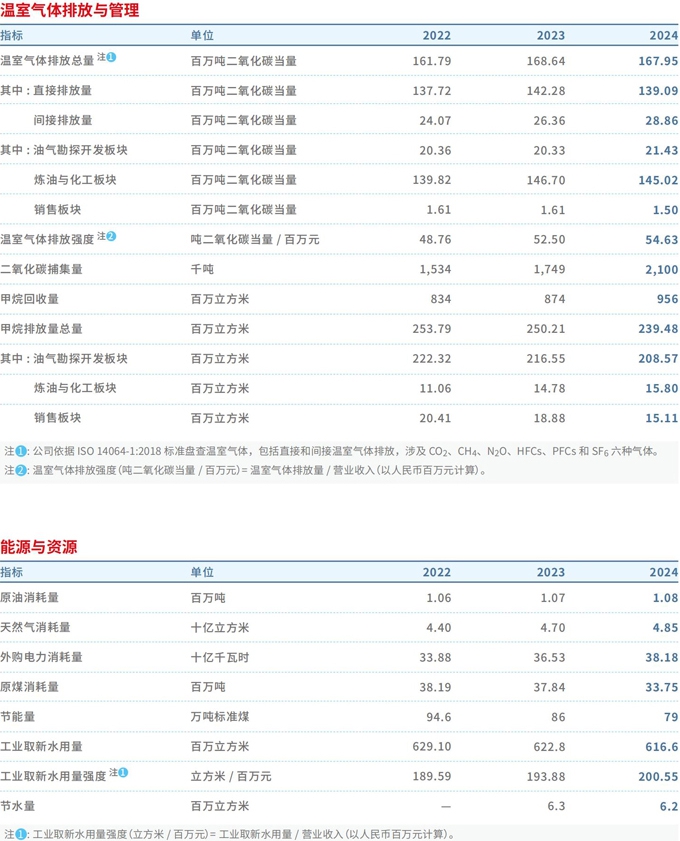Click the 注1 icon of the ISO 14064-1:2018 footnote

[x=21, y=451]
